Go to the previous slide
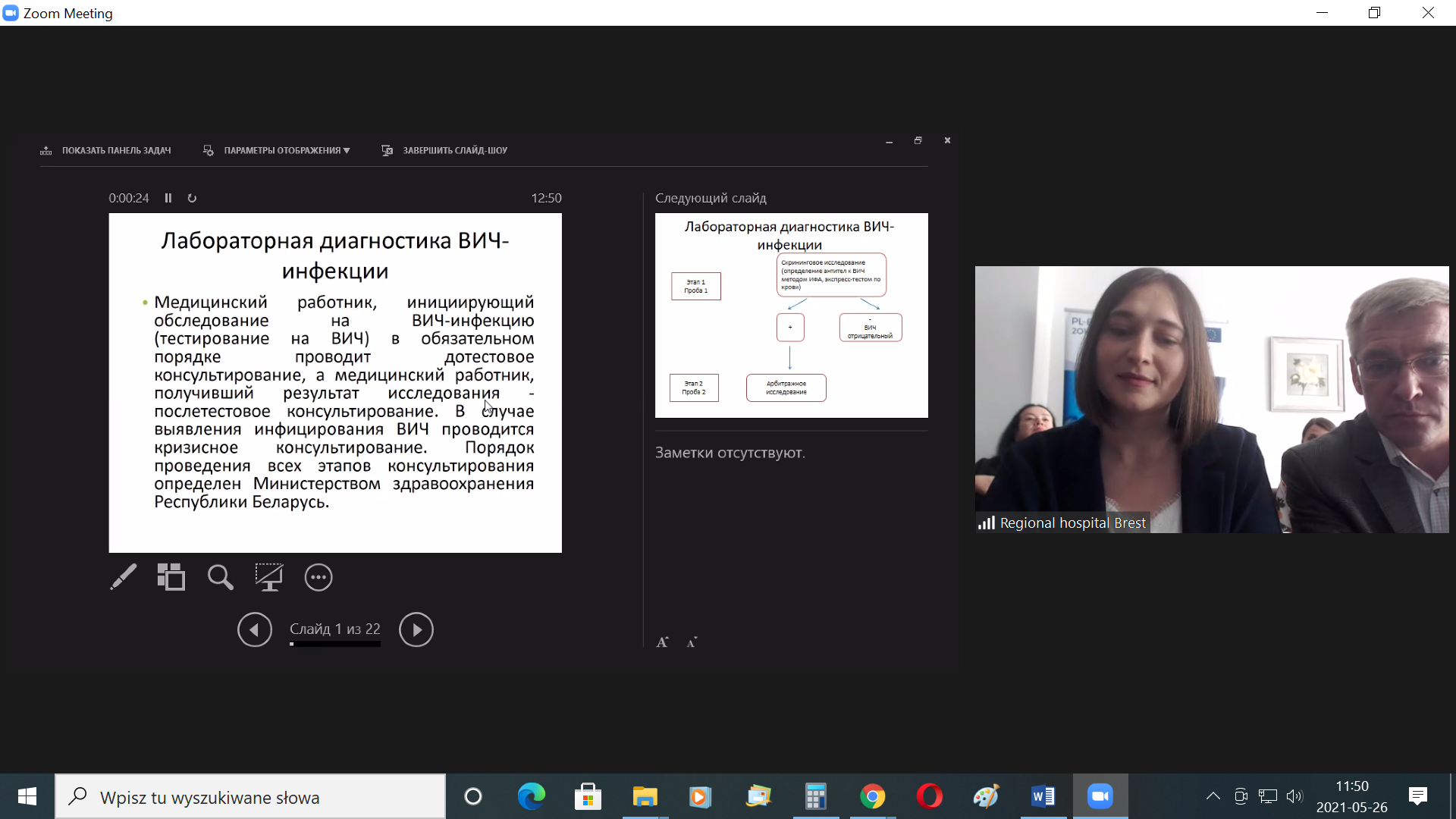 [255, 629]
